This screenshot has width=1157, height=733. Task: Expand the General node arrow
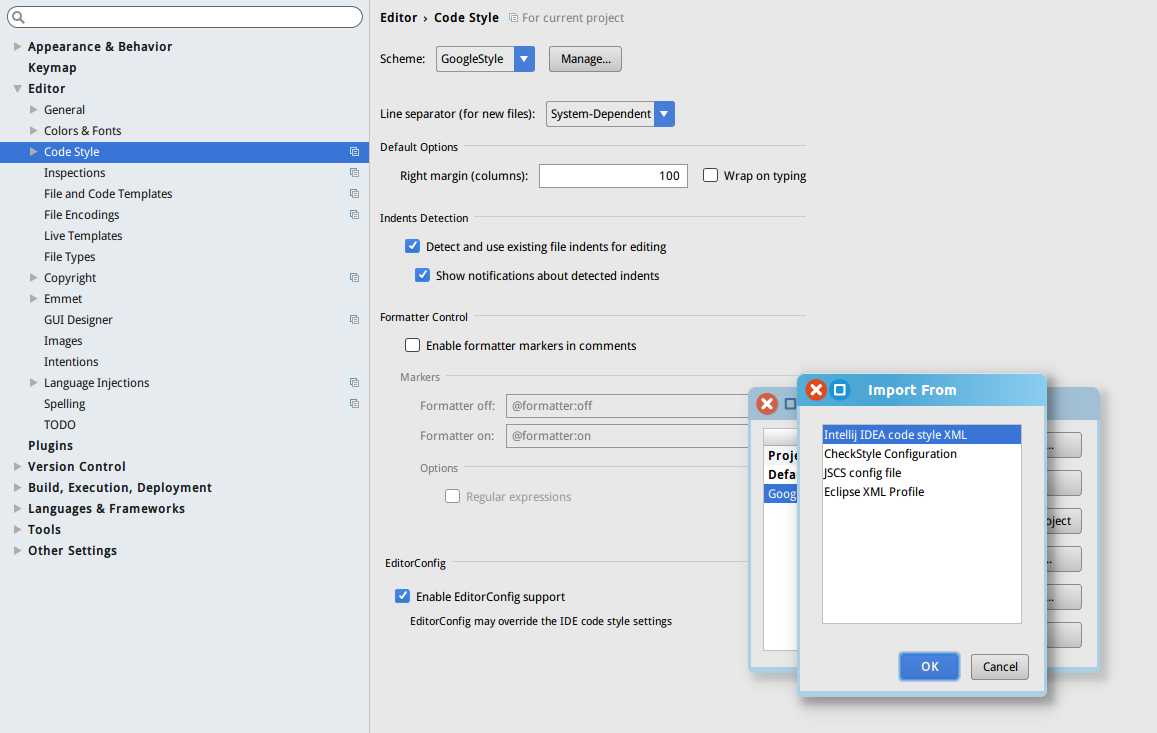click(33, 109)
